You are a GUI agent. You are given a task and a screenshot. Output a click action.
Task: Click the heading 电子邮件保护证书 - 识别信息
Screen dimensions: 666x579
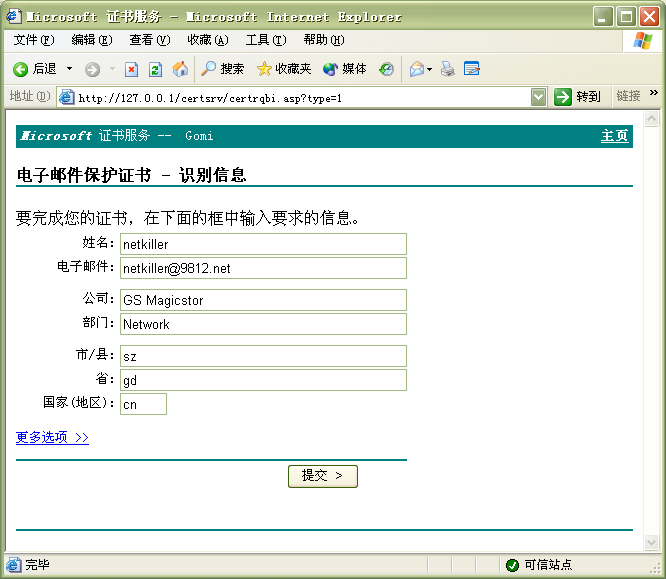131,175
